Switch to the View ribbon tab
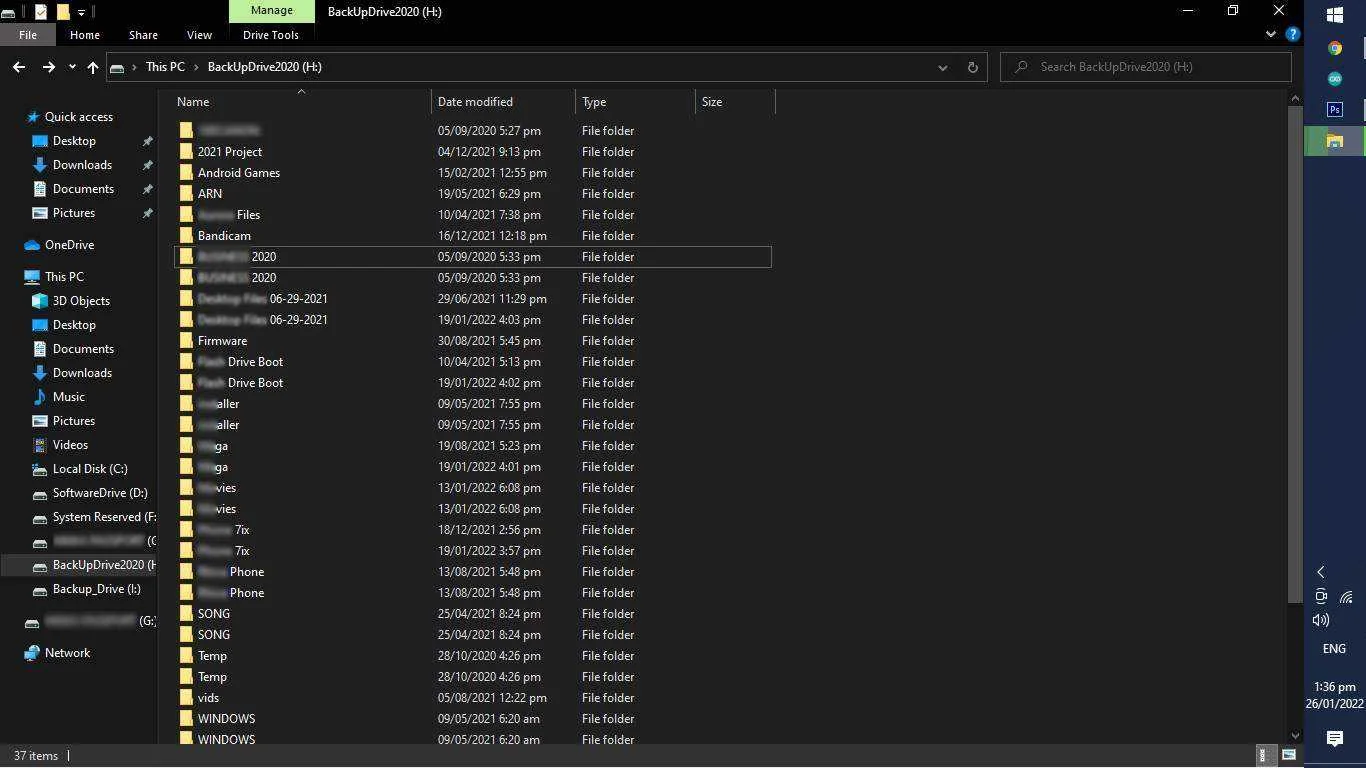Screen dimensions: 1366x768 coord(199,35)
